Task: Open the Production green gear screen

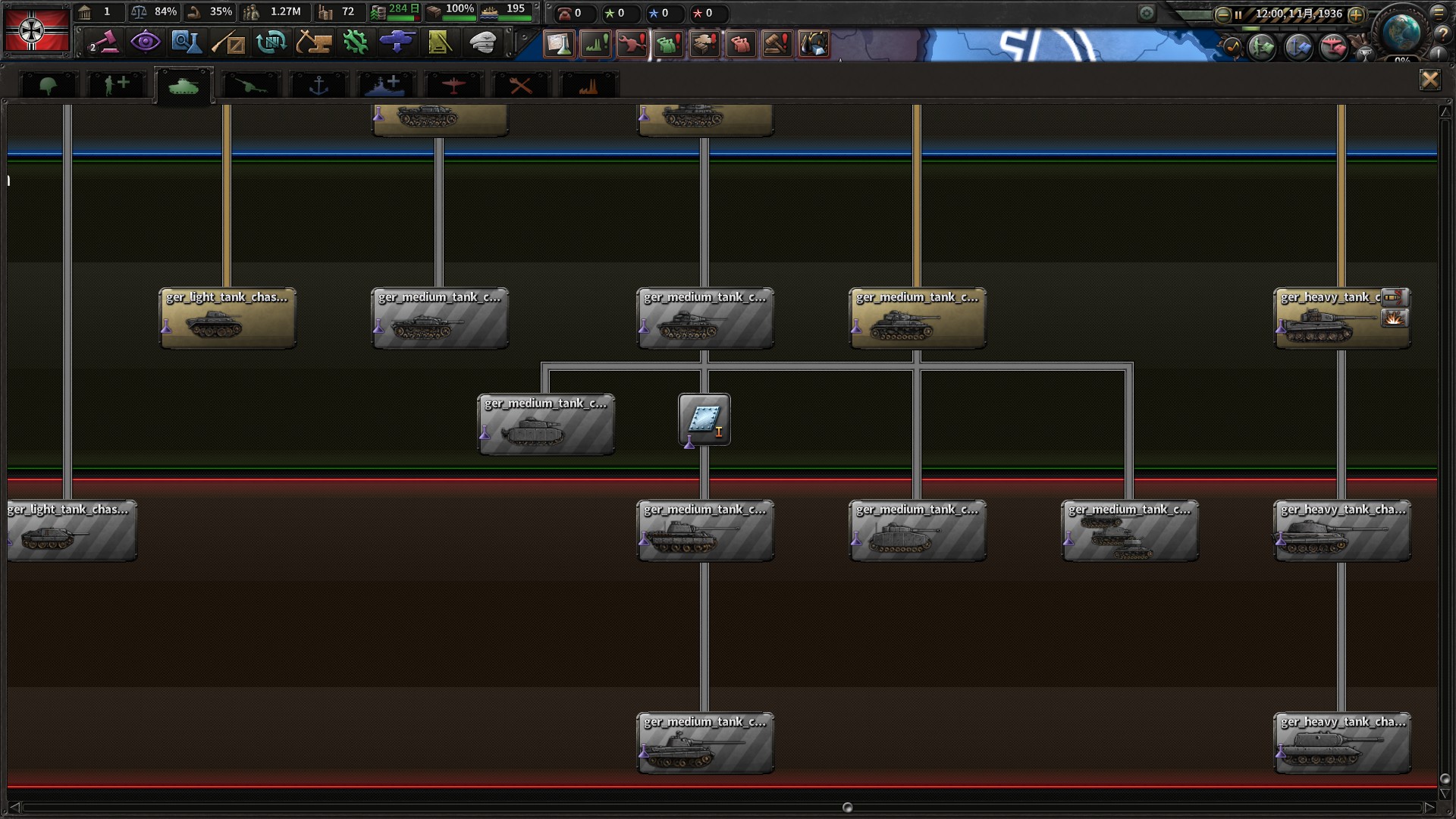Action: (355, 42)
